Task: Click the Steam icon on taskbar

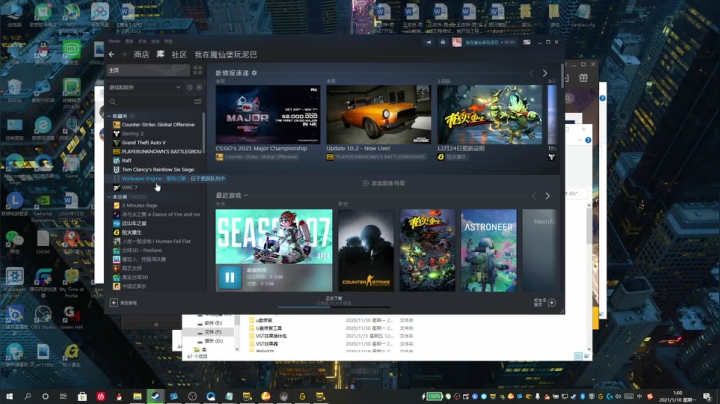Action: click(x=156, y=396)
